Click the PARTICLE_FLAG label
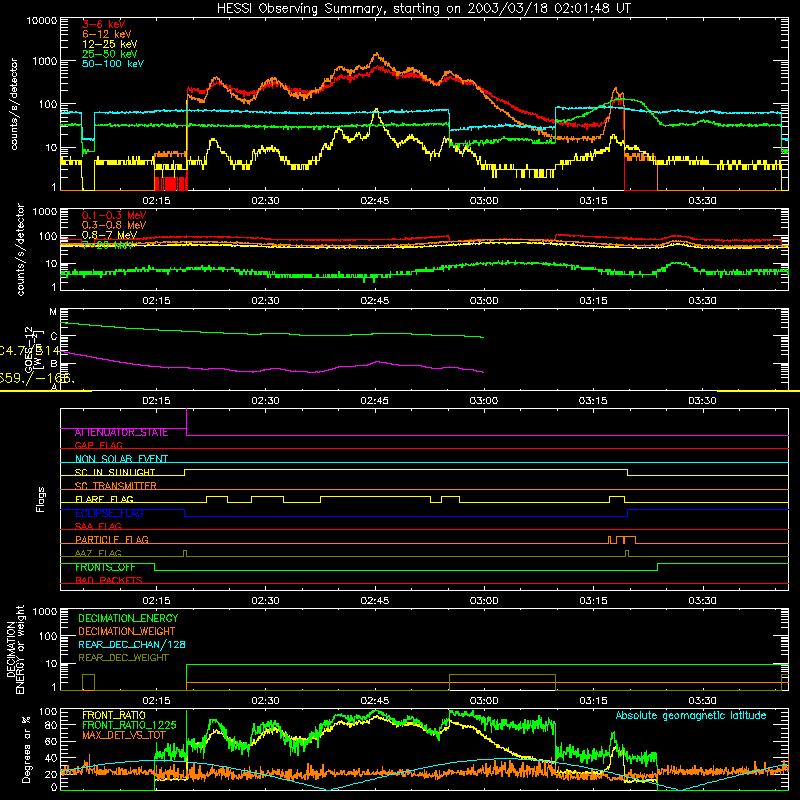 [112, 540]
